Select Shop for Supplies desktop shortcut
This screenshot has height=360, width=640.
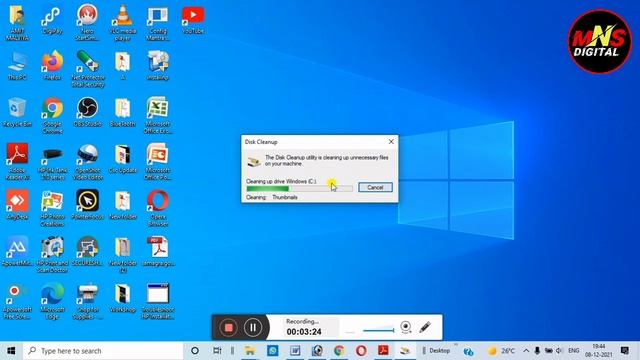(x=87, y=301)
